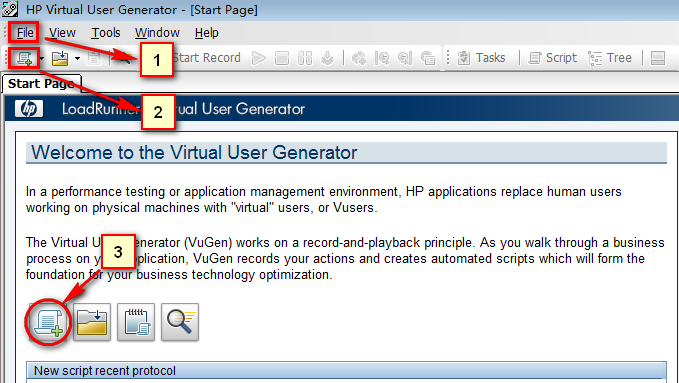Viewport: 679px width, 383px height.
Task: Click the Stop square toolbar icon
Action: coord(282,58)
